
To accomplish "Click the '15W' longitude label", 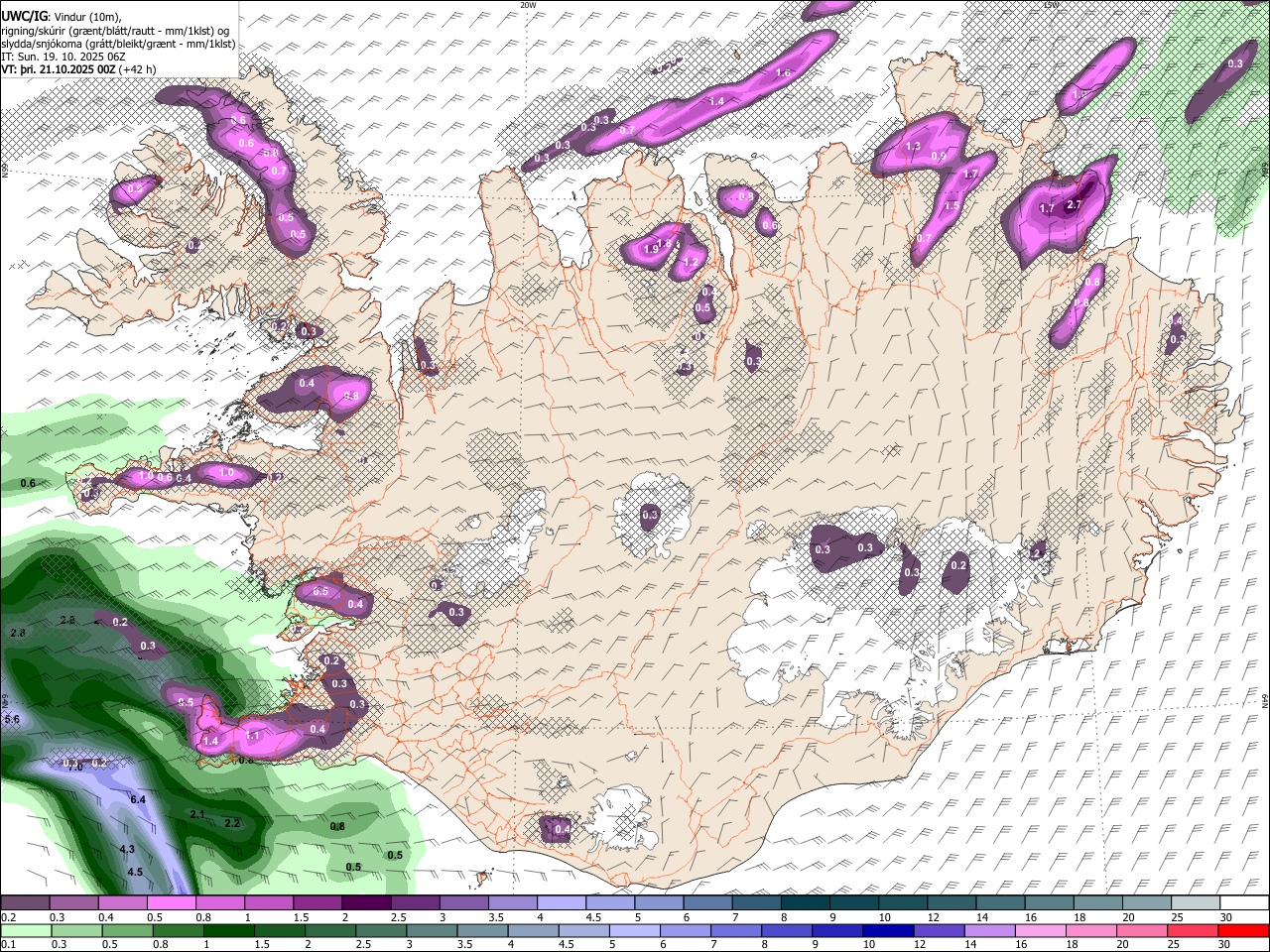I will [1052, 5].
